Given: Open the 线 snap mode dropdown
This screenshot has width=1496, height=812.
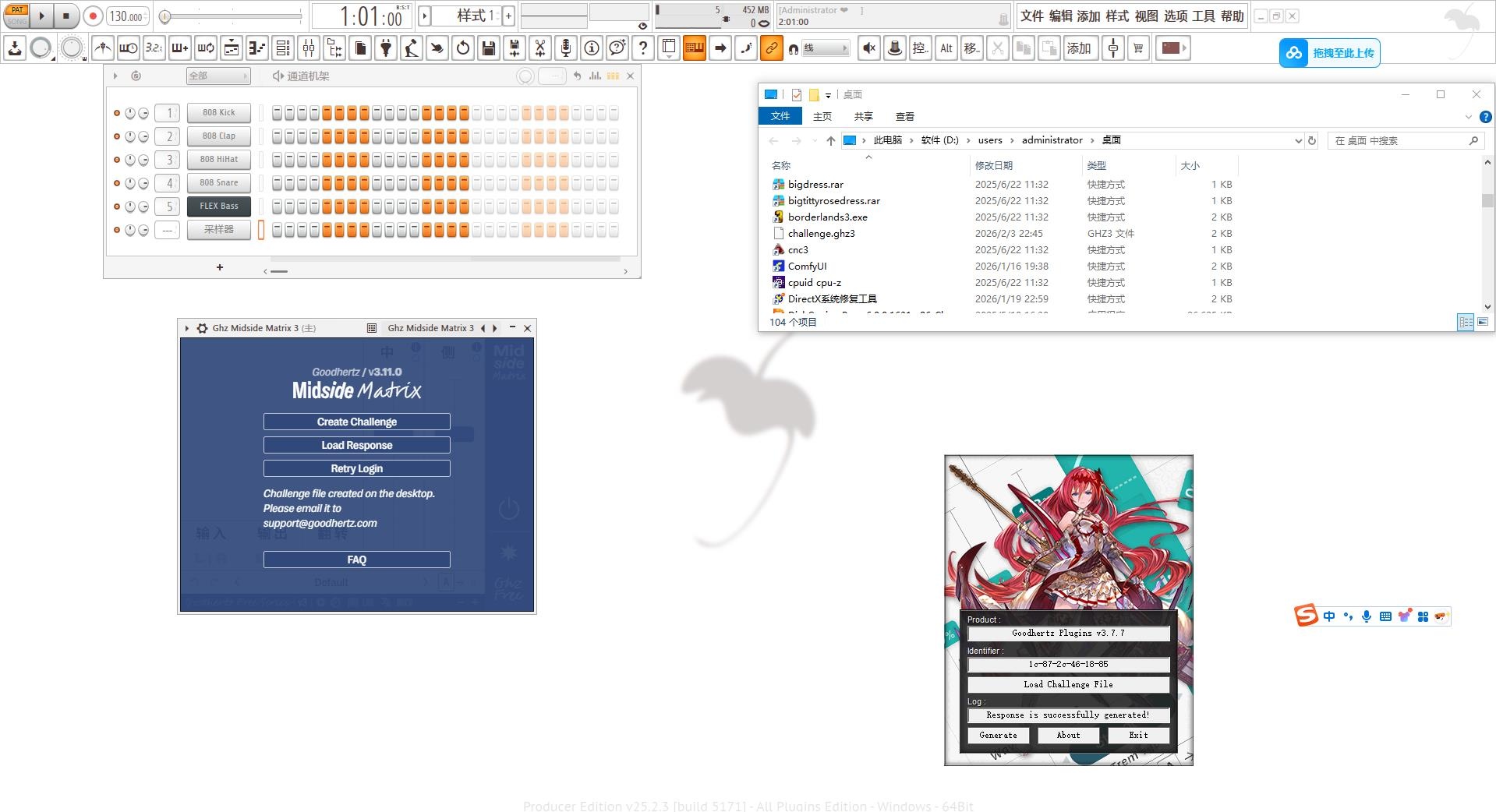Looking at the screenshot, I should coord(826,48).
